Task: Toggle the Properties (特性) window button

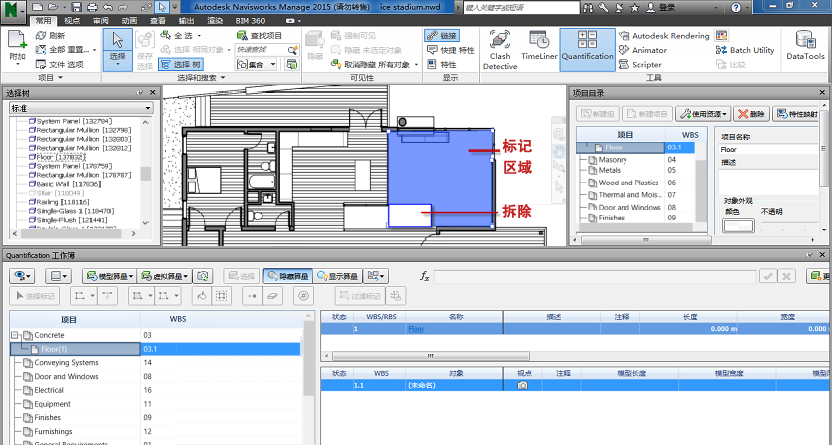Action: [x=441, y=64]
